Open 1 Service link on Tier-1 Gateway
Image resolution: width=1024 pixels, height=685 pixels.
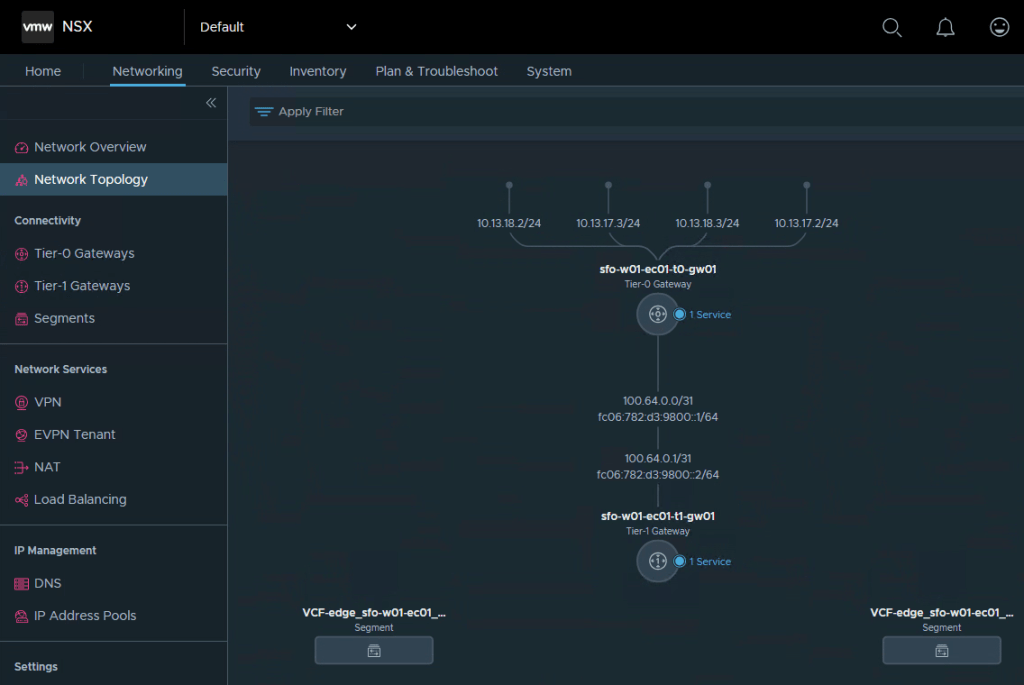tap(709, 562)
